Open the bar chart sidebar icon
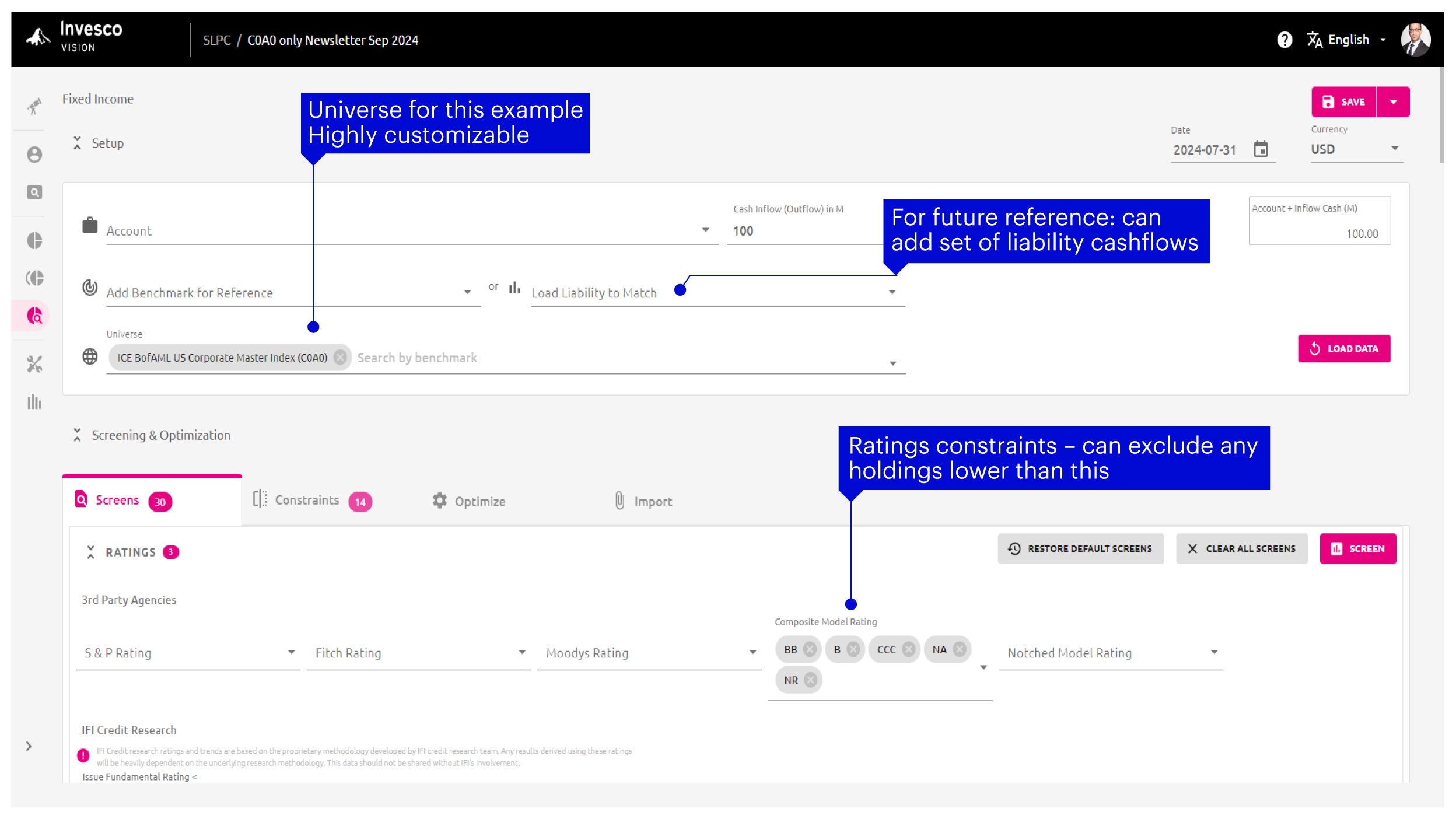This screenshot has width=1456, height=819. pos(34,402)
